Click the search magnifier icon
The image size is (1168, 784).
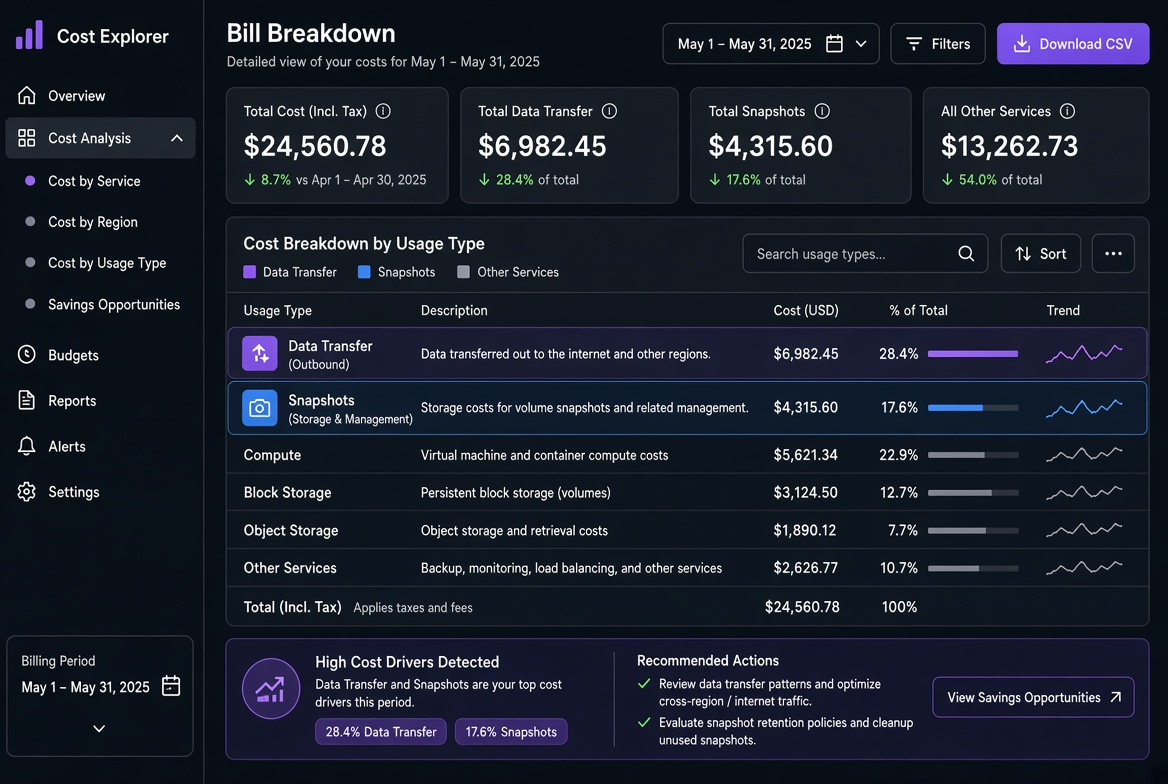[x=965, y=253]
